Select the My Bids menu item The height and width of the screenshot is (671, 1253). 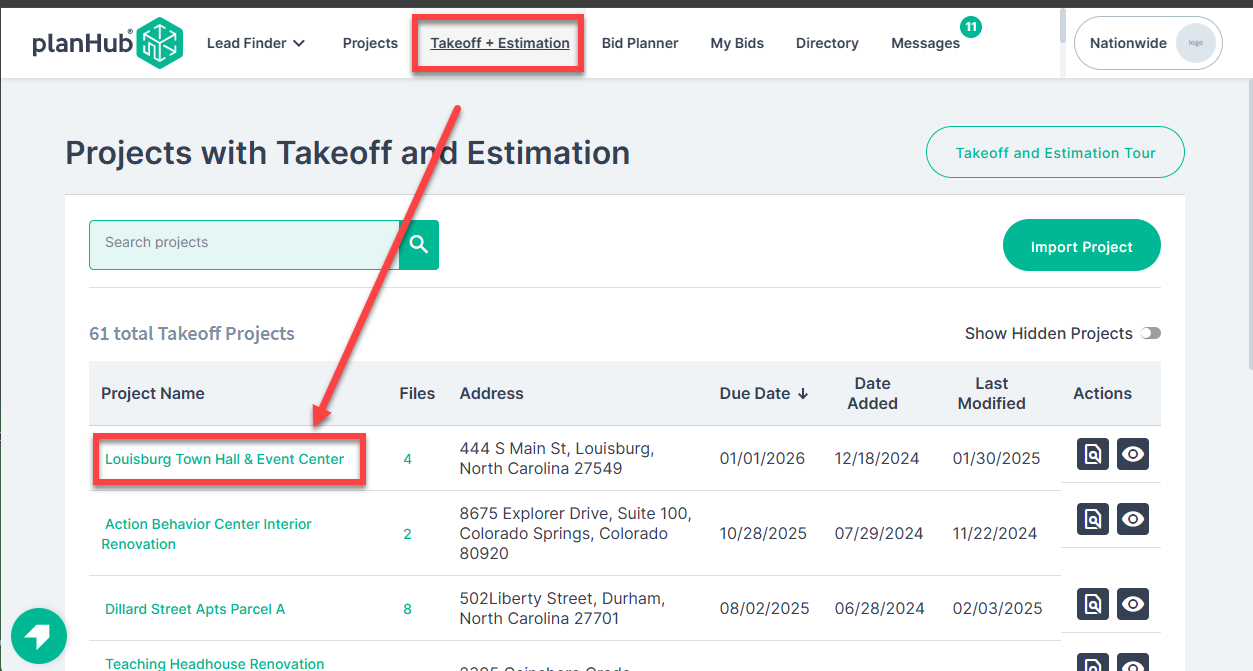737,43
